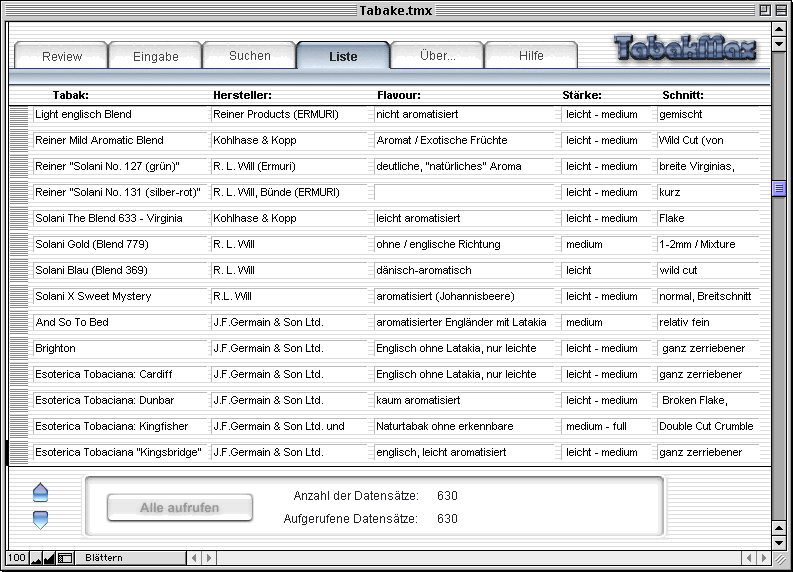Select the Liste tab
The image size is (793, 572).
343,56
